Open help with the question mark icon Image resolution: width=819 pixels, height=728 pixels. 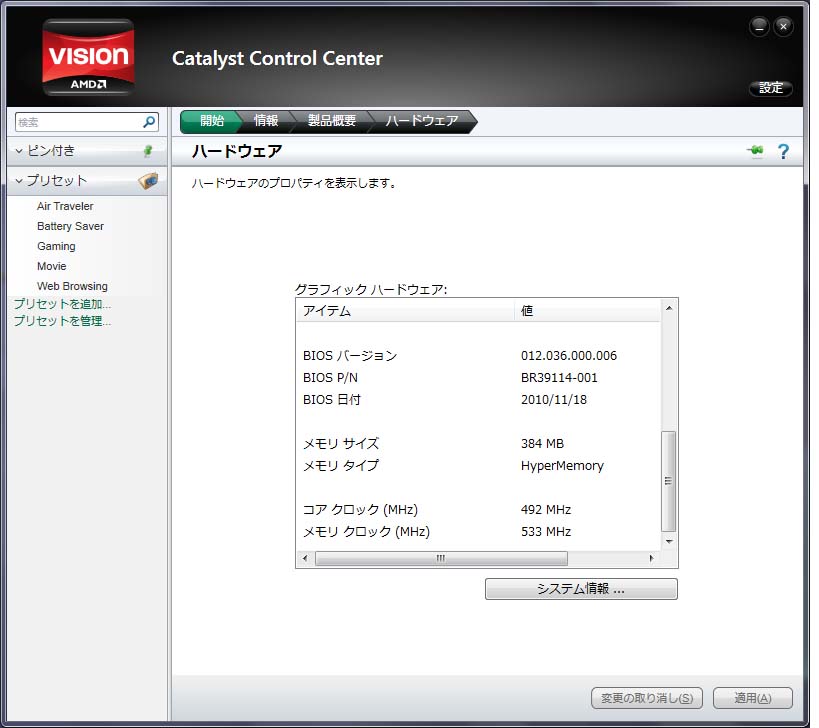[x=783, y=151]
